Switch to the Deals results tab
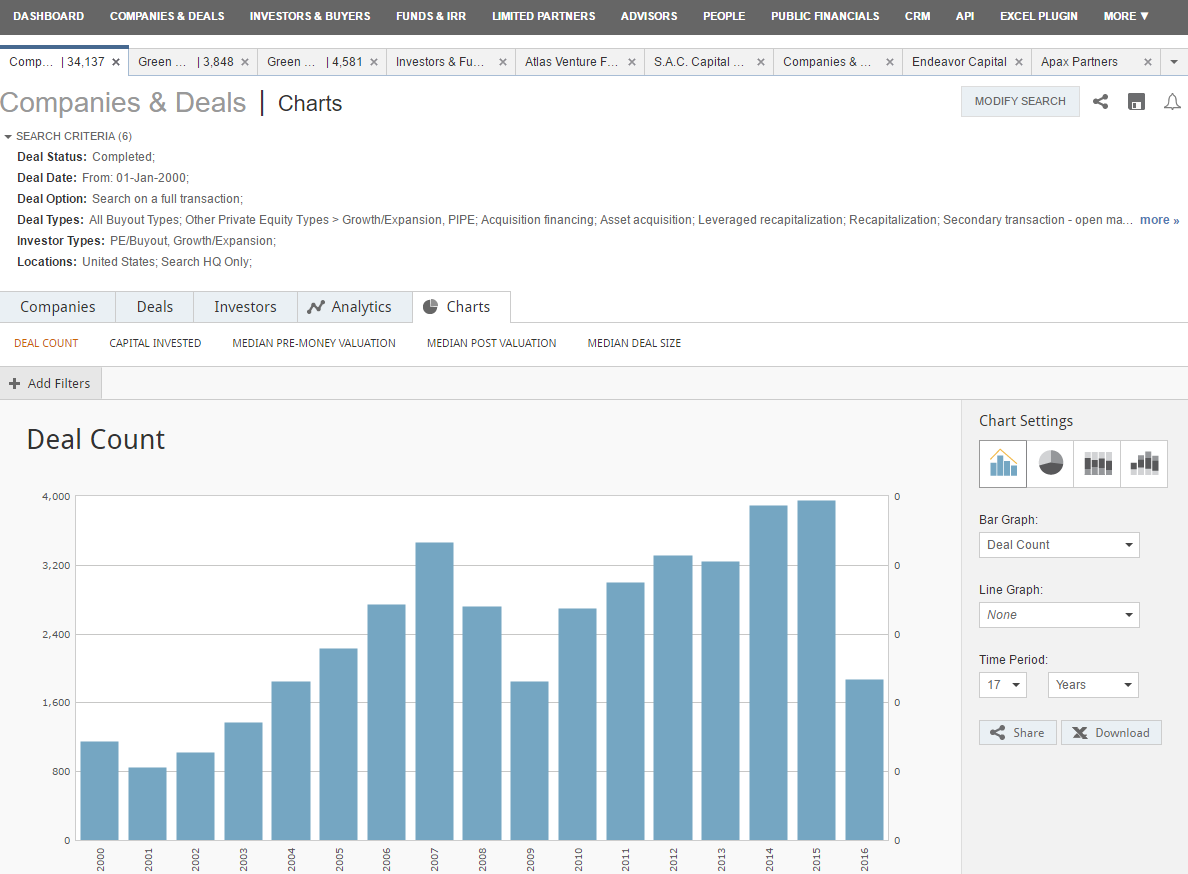Image resolution: width=1188 pixels, height=874 pixels. 155,307
